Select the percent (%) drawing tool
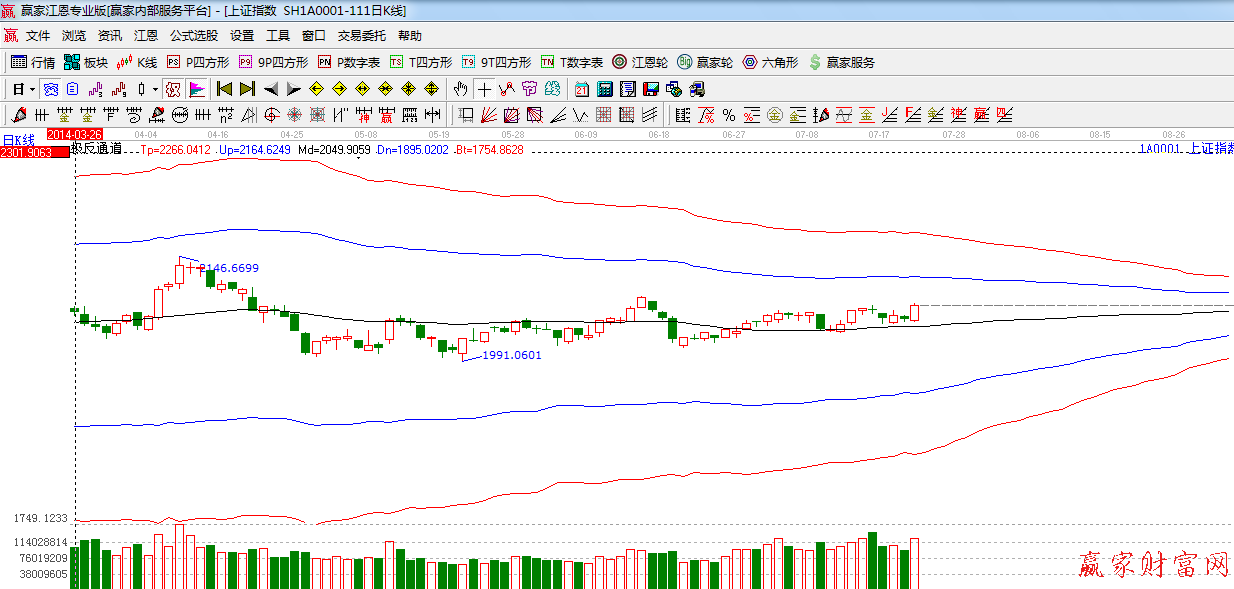The width and height of the screenshot is (1234, 589). pyautogui.click(x=728, y=114)
